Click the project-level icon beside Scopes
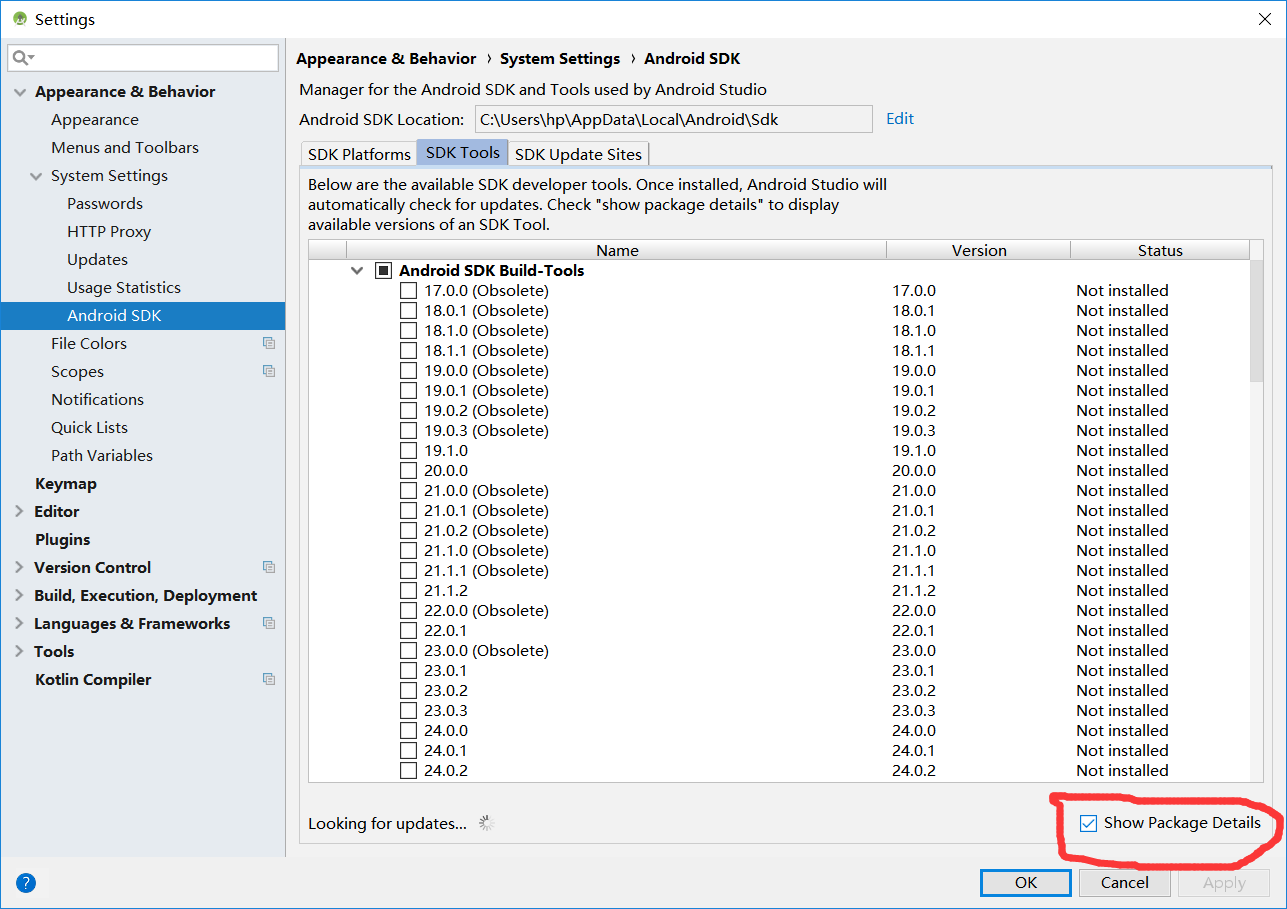Screen dimensions: 1287x909 pyautogui.click(x=268, y=371)
